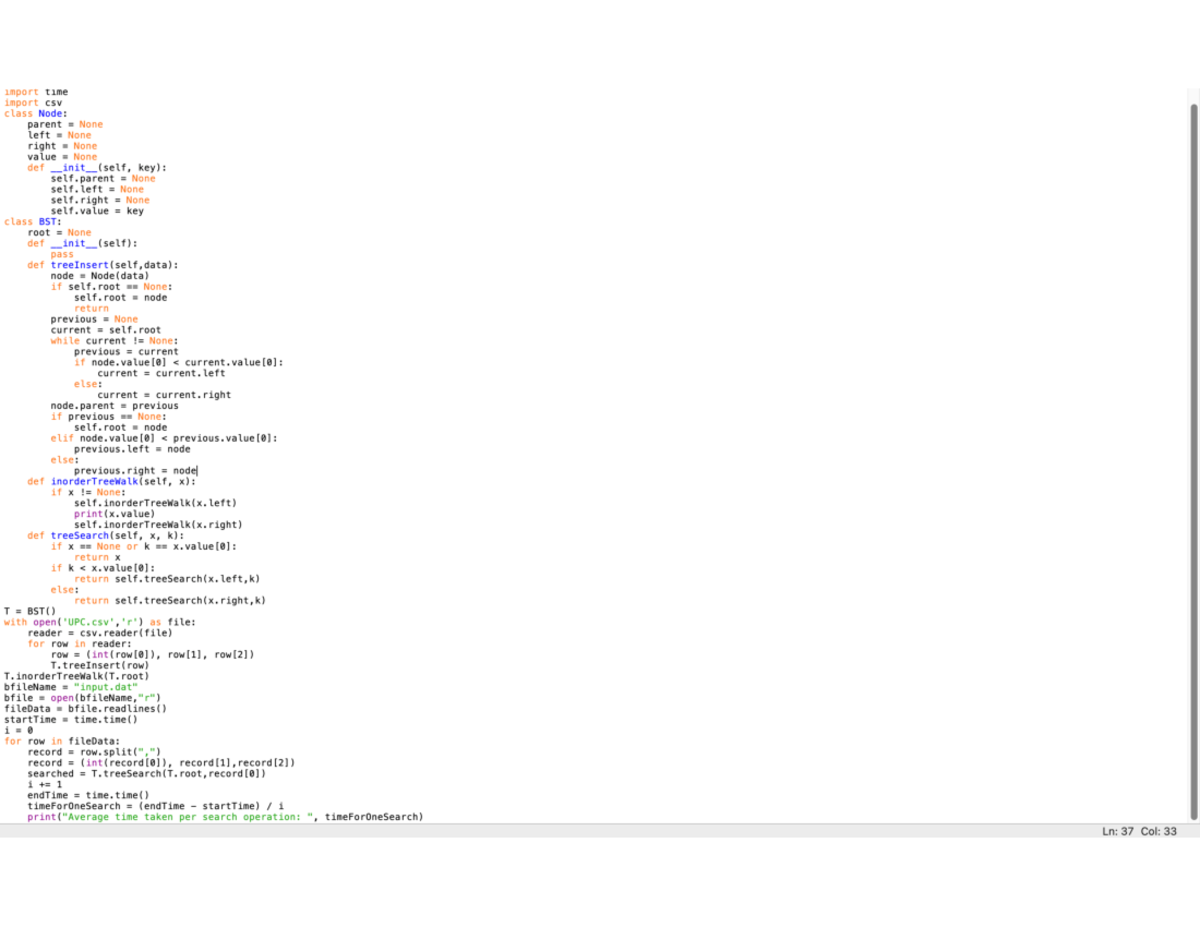Screen dimensions: 1200x927
Task: Click the Ln: 37 line indicator
Action: (1117, 832)
